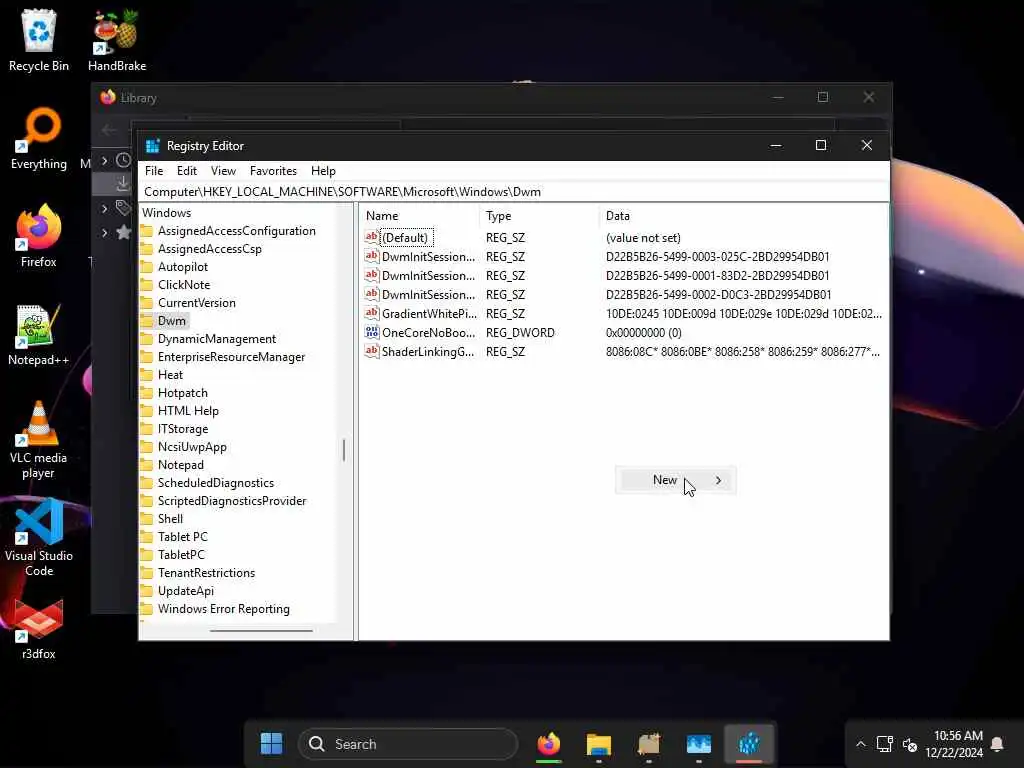The width and height of the screenshot is (1024, 768).
Task: Select the CurrentVersion key
Action: pos(197,303)
